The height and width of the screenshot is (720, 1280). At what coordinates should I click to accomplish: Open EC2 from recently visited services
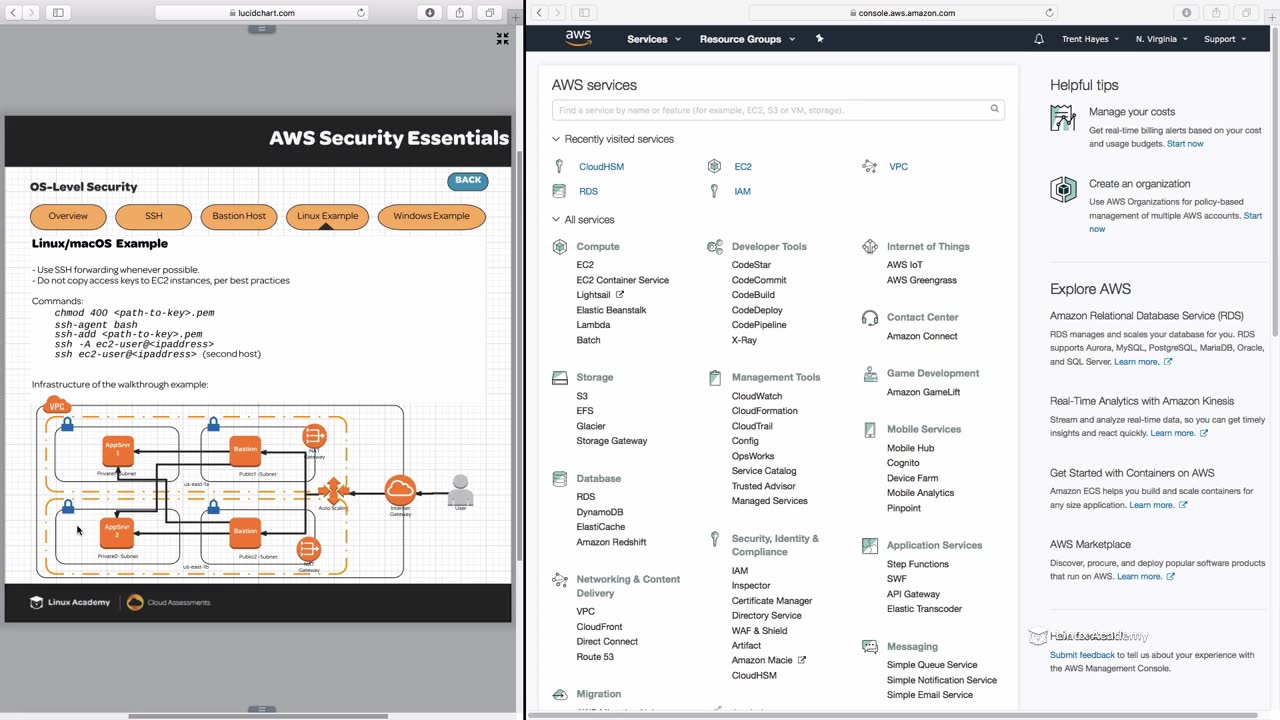(743, 167)
